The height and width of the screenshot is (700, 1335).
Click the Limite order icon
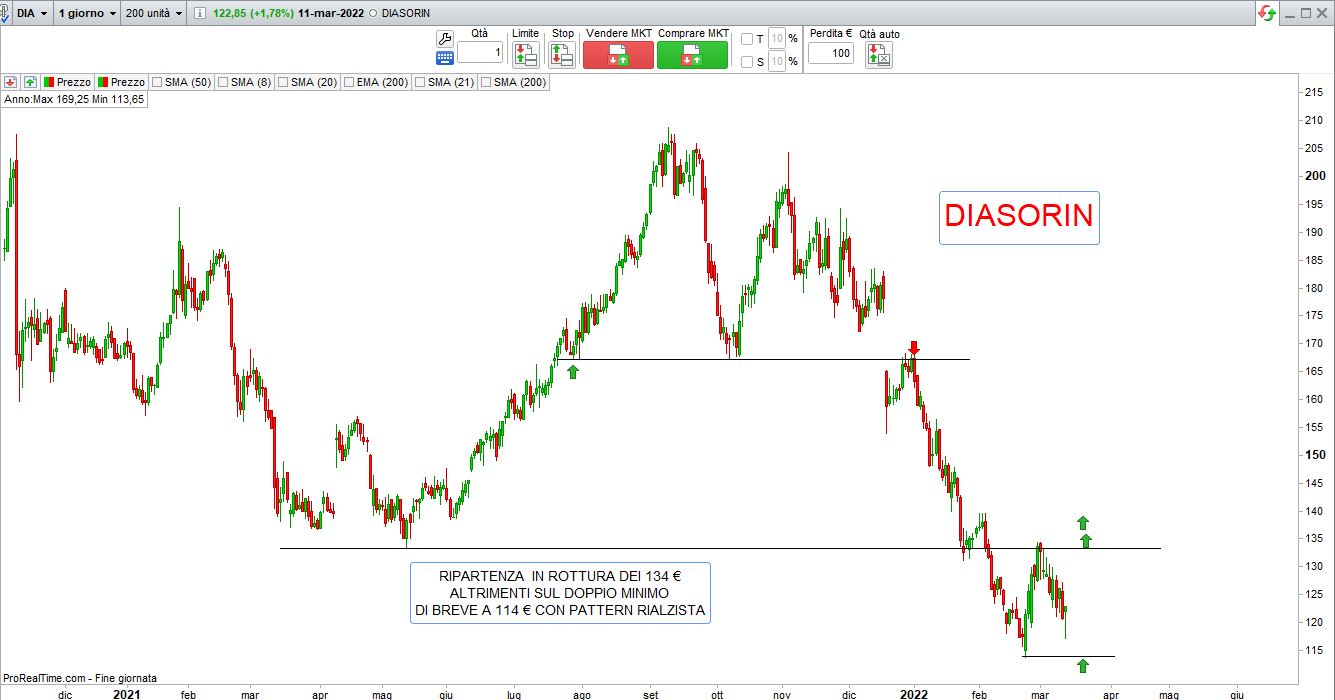pos(525,54)
